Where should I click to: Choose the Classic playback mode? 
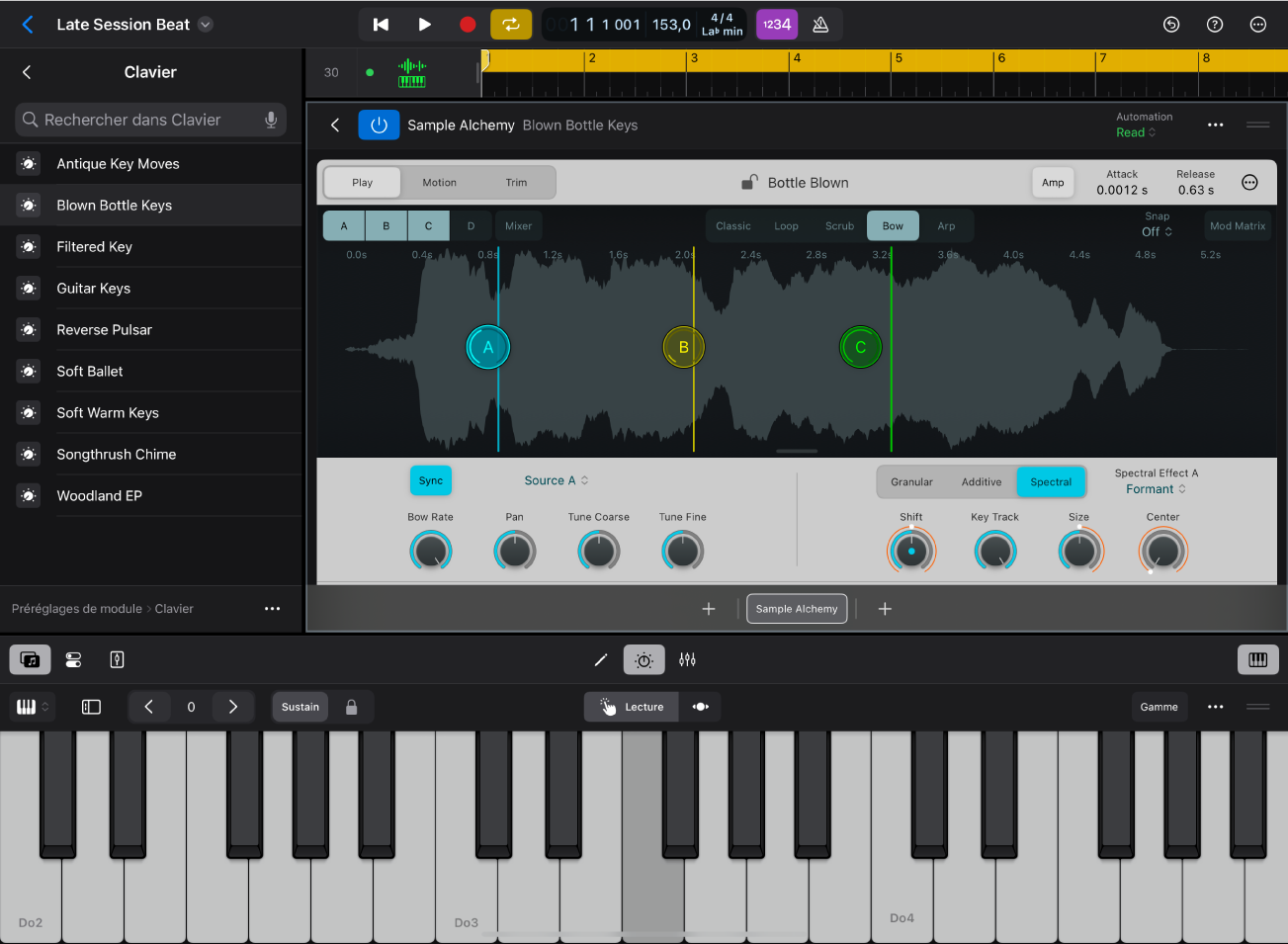(733, 226)
